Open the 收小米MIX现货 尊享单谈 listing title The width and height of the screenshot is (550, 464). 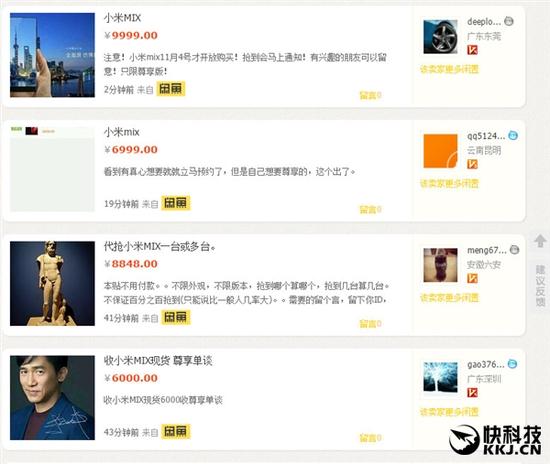tap(158, 361)
